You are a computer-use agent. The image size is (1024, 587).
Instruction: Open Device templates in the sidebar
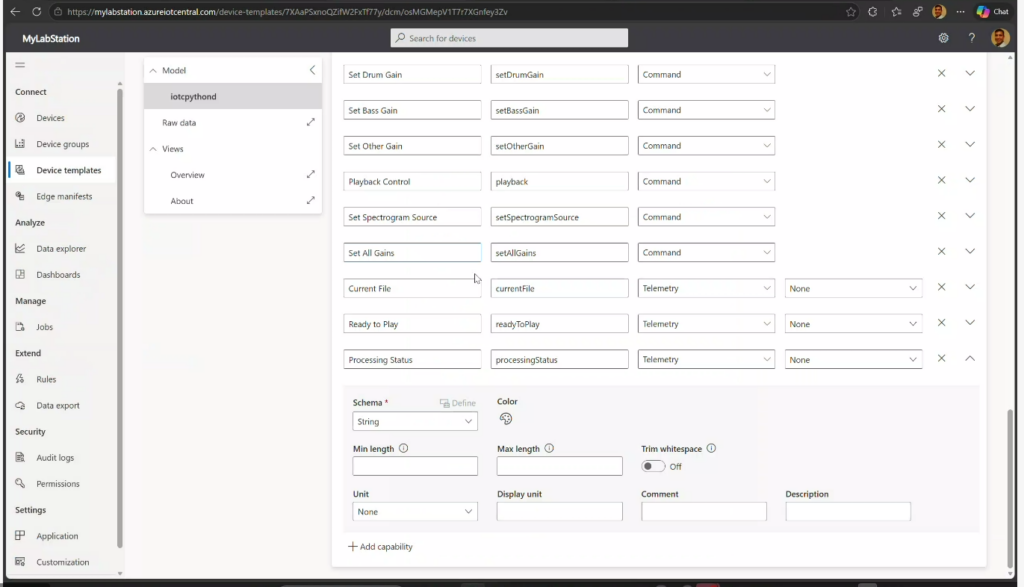[68, 170]
